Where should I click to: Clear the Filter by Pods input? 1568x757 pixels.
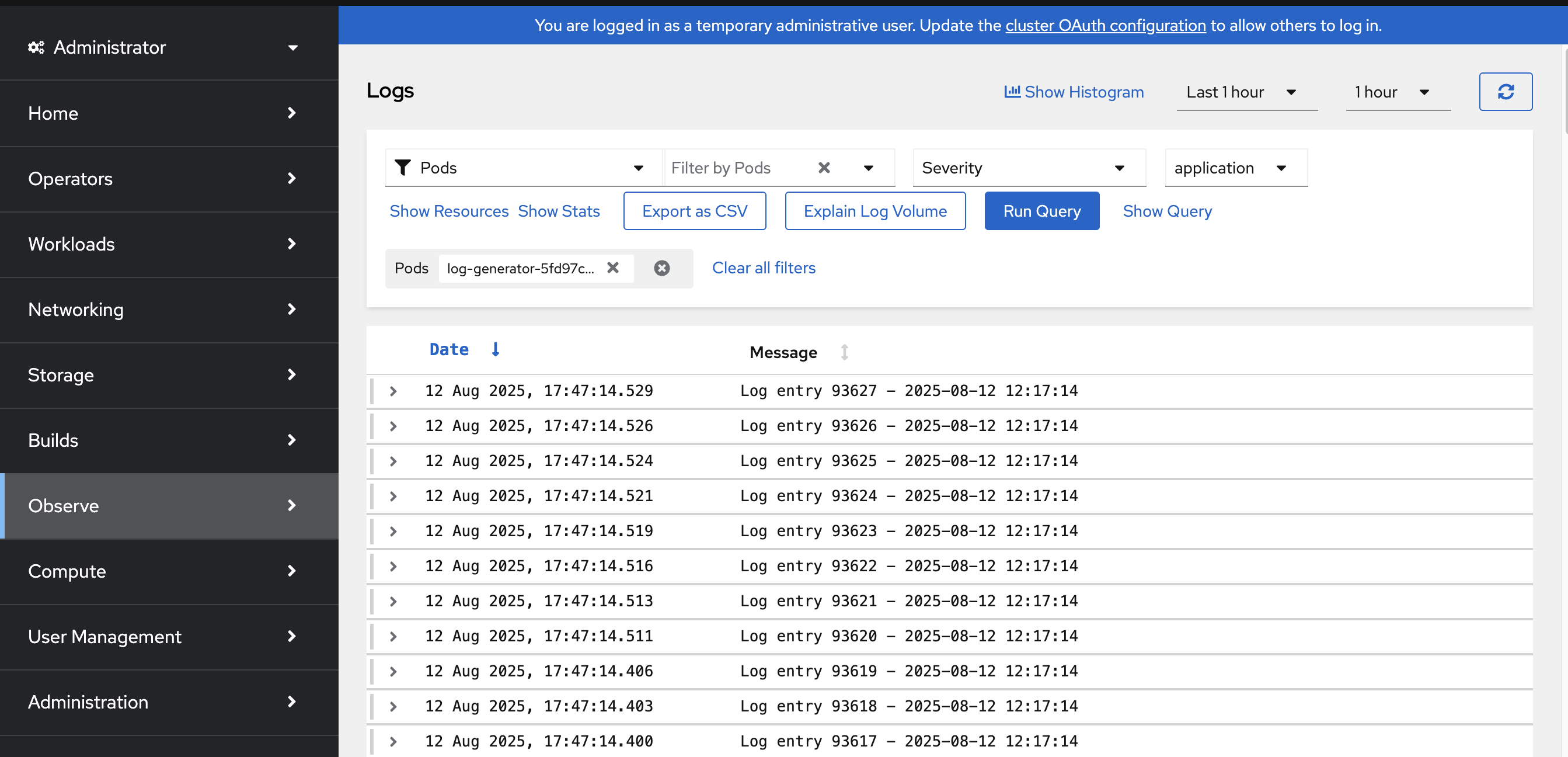click(x=824, y=168)
